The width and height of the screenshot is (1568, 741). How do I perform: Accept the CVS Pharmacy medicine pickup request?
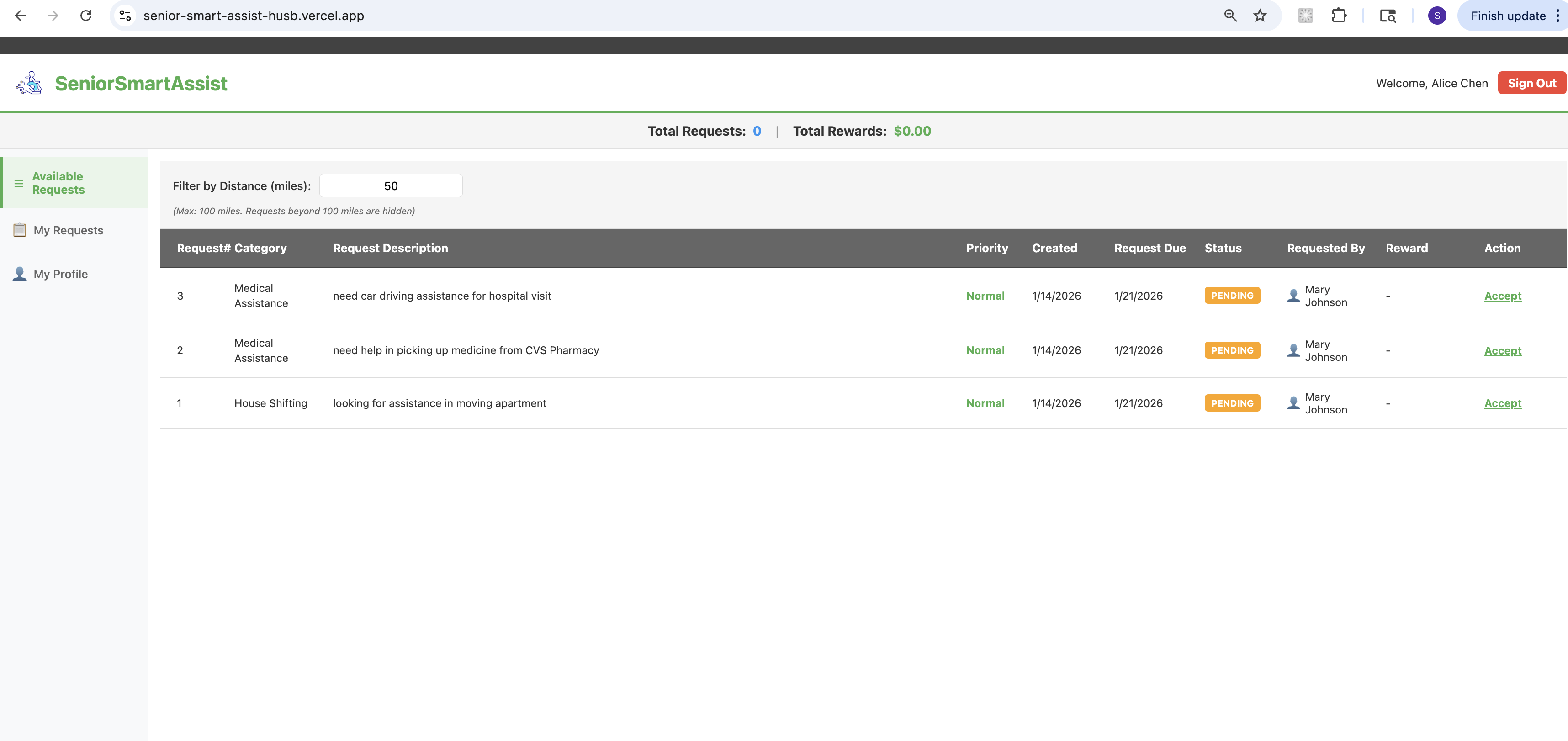pyautogui.click(x=1502, y=351)
